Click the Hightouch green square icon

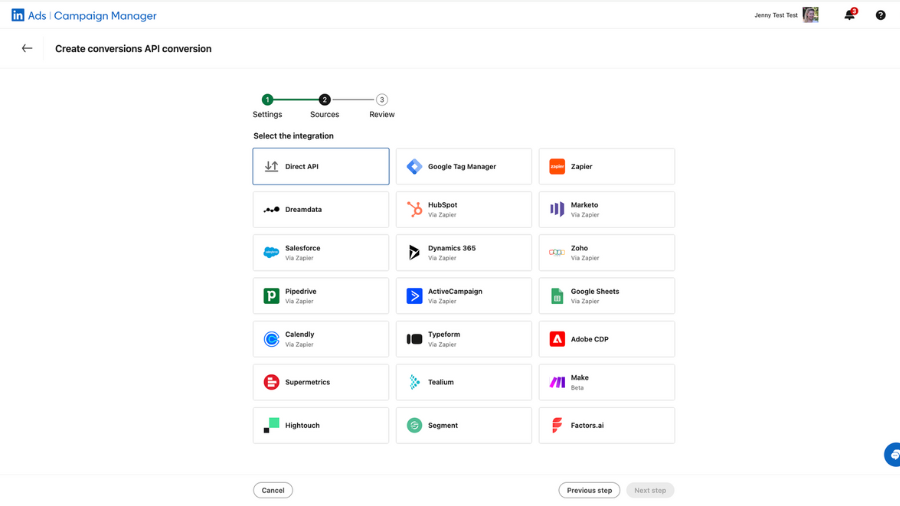[271, 425]
